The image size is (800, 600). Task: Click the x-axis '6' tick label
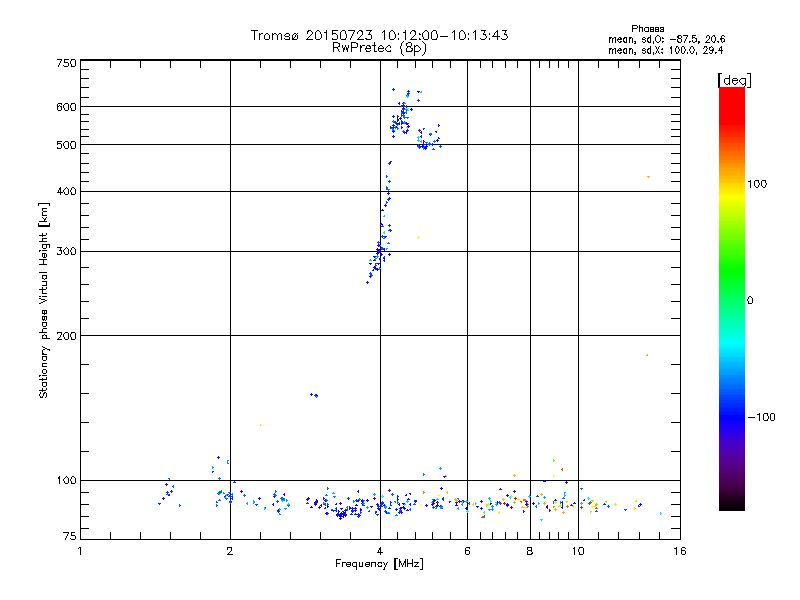pyautogui.click(x=467, y=551)
